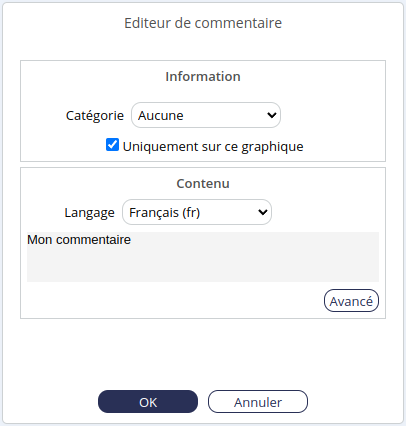Screen dimensions: 406x426
Task: Cancel editing with Annuler button
Action: point(258,402)
